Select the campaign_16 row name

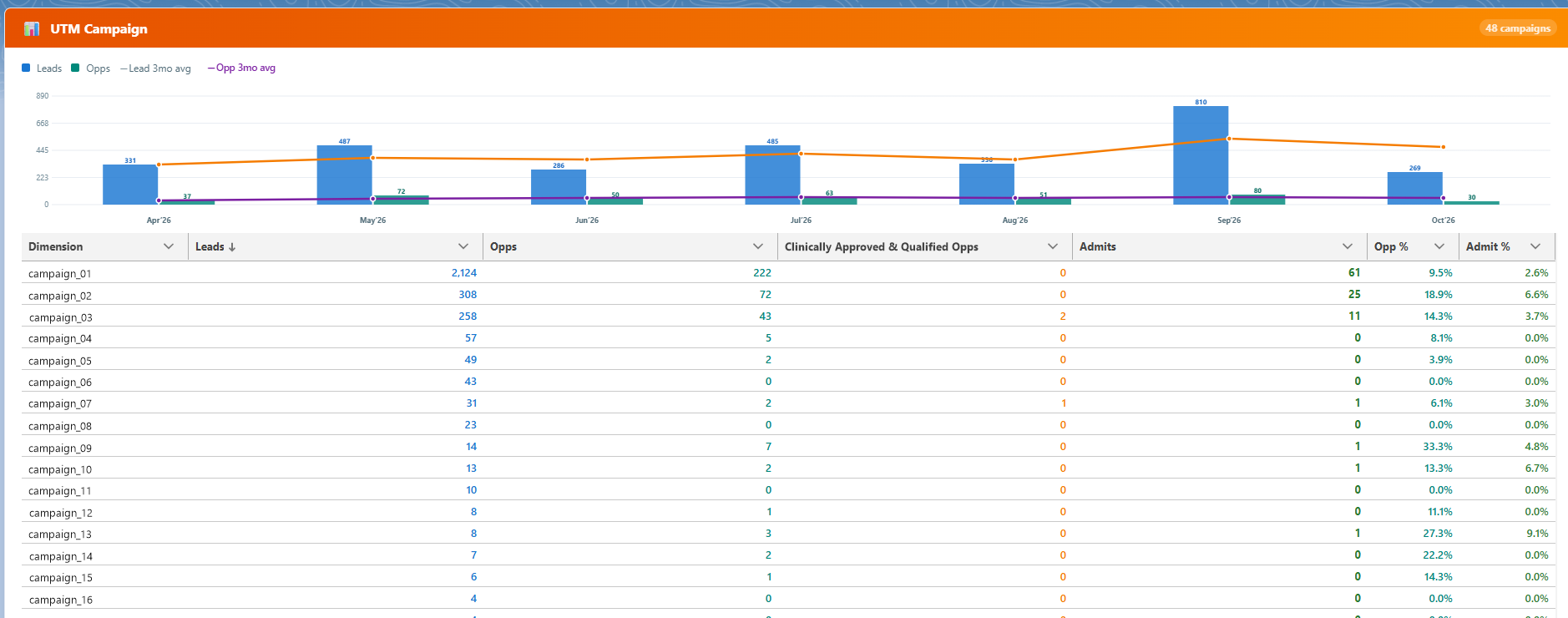coord(60,600)
